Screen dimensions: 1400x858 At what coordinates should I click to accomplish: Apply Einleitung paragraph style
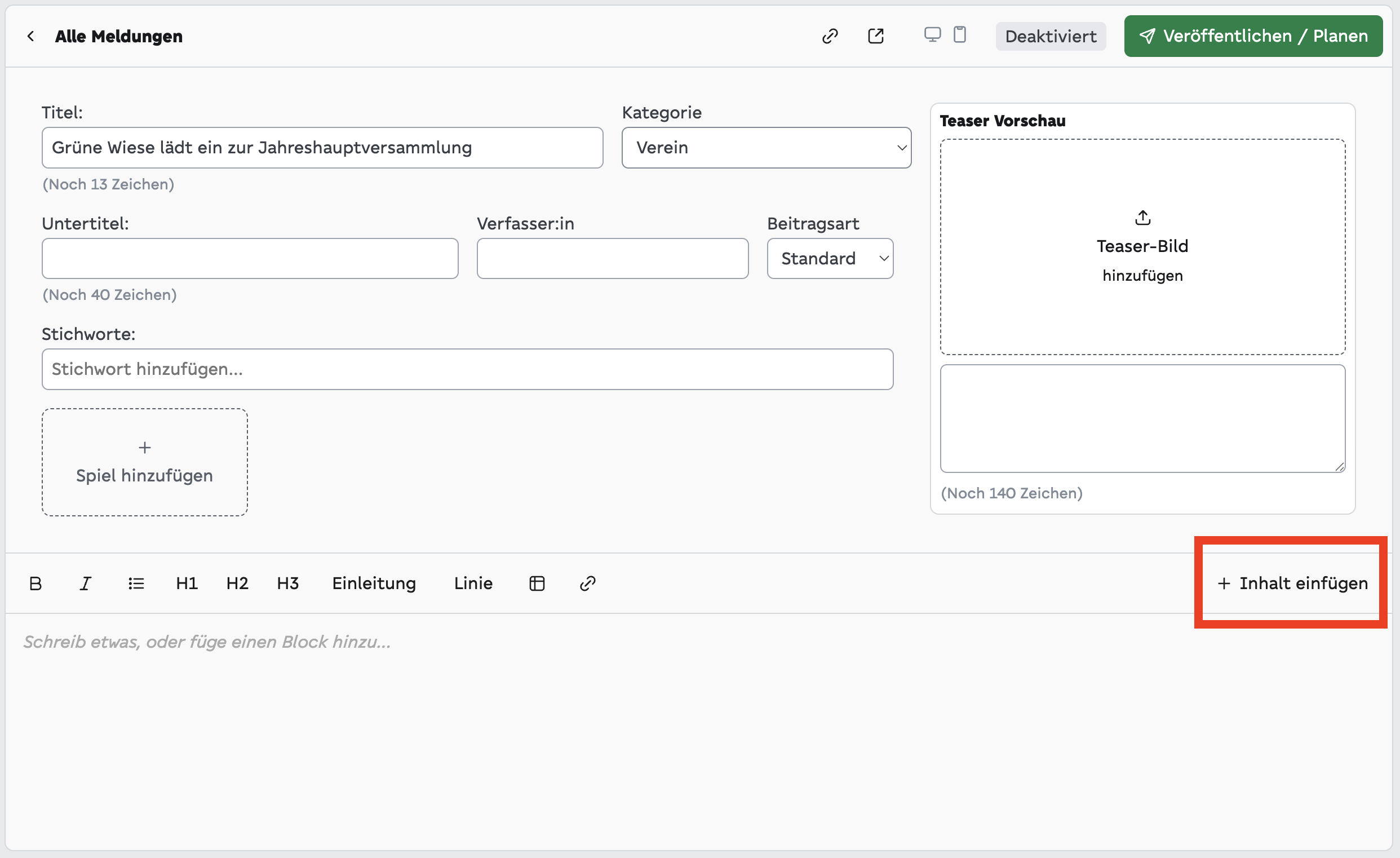coord(374,583)
